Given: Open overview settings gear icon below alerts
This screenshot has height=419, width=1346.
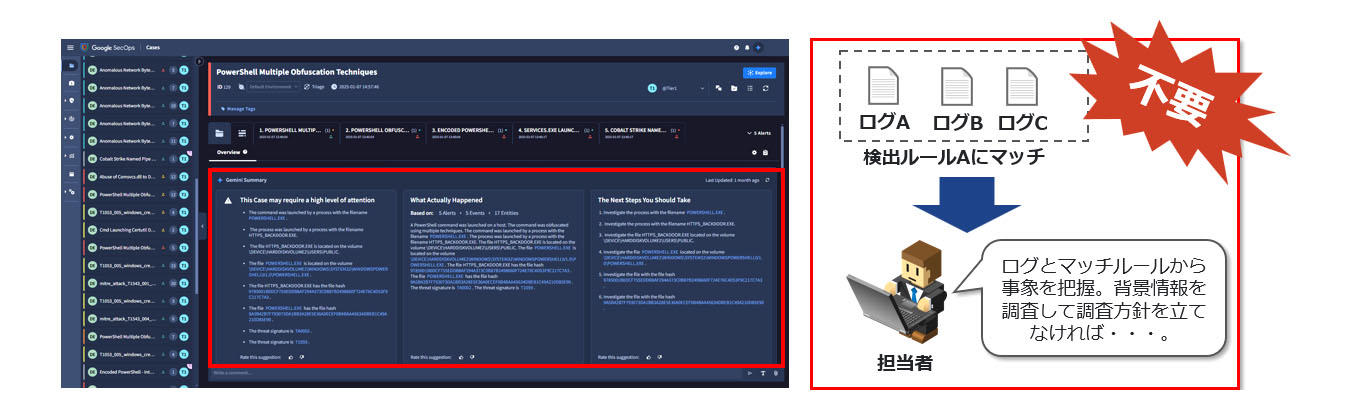Looking at the screenshot, I should [754, 153].
